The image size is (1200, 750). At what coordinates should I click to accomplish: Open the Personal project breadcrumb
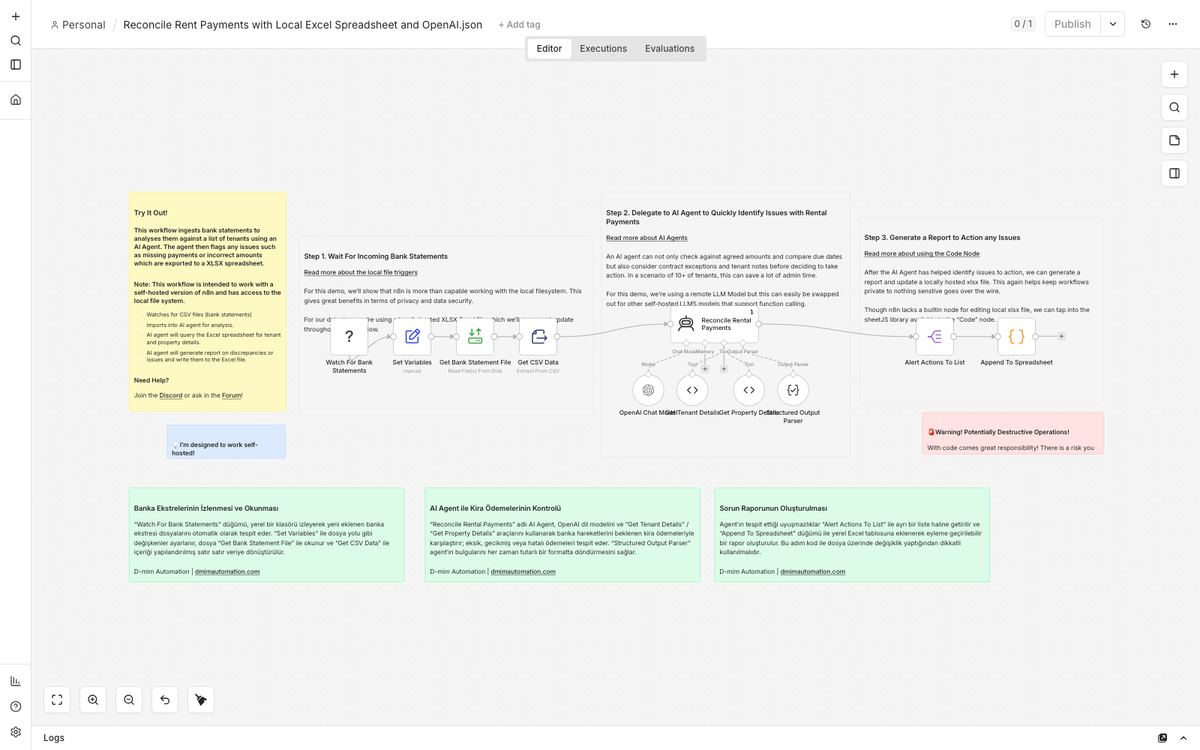tap(77, 24)
